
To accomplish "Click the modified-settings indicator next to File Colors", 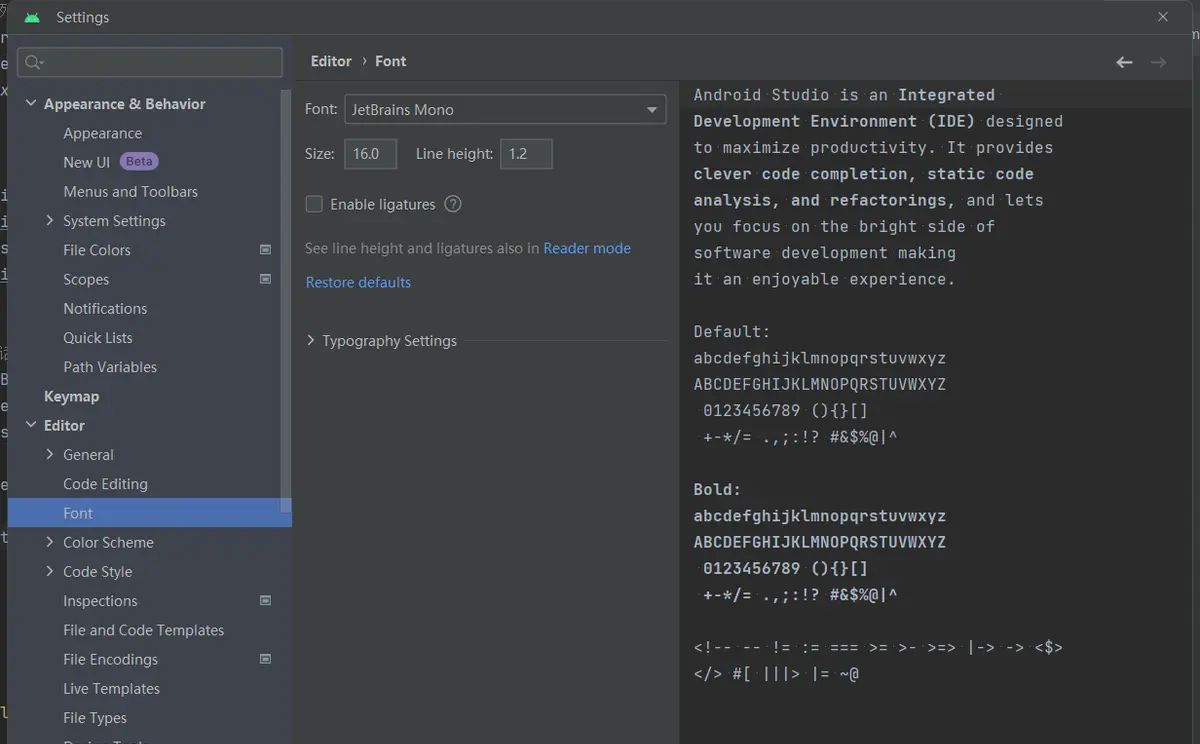I will [x=266, y=249].
